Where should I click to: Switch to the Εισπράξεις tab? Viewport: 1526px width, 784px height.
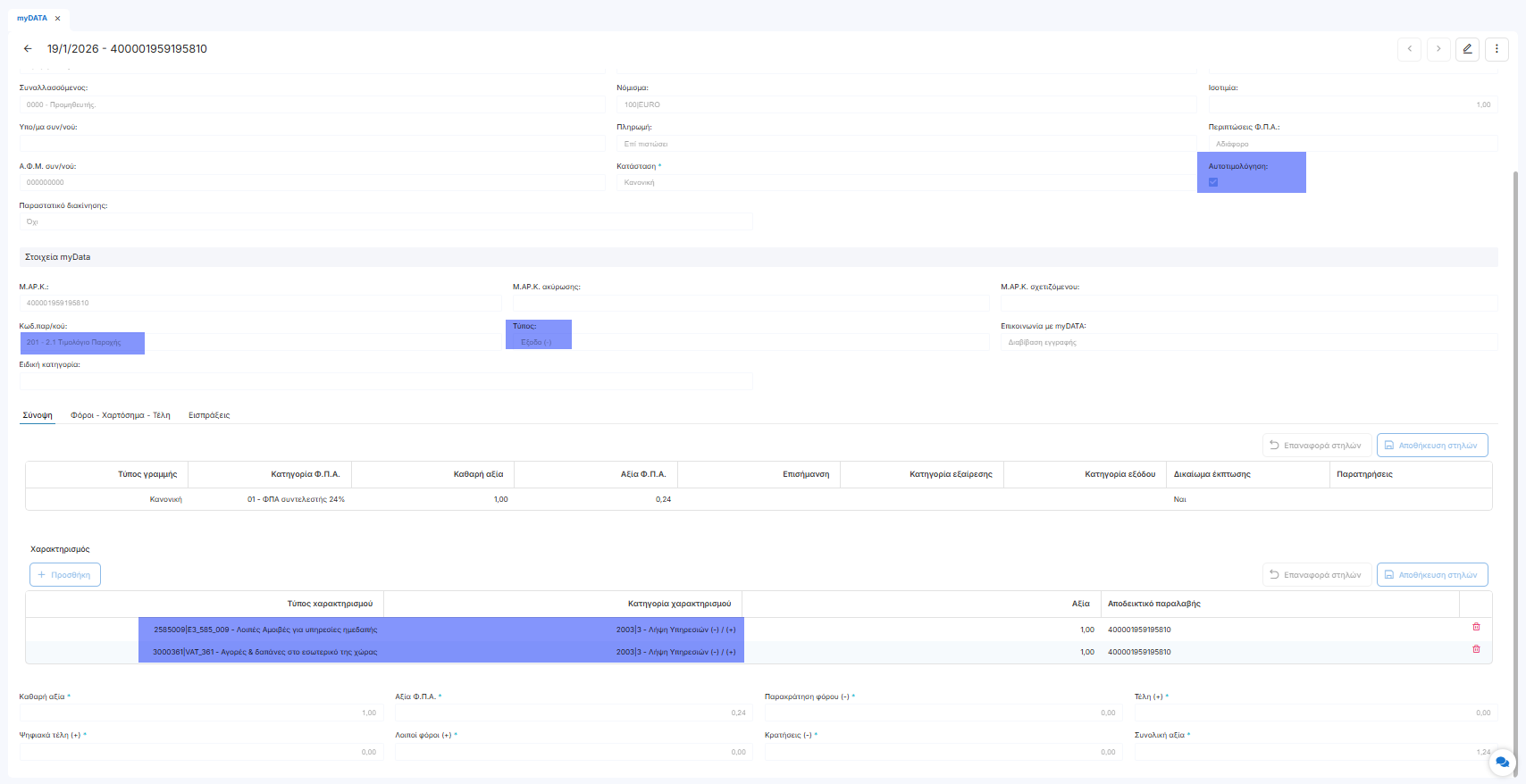click(x=209, y=415)
